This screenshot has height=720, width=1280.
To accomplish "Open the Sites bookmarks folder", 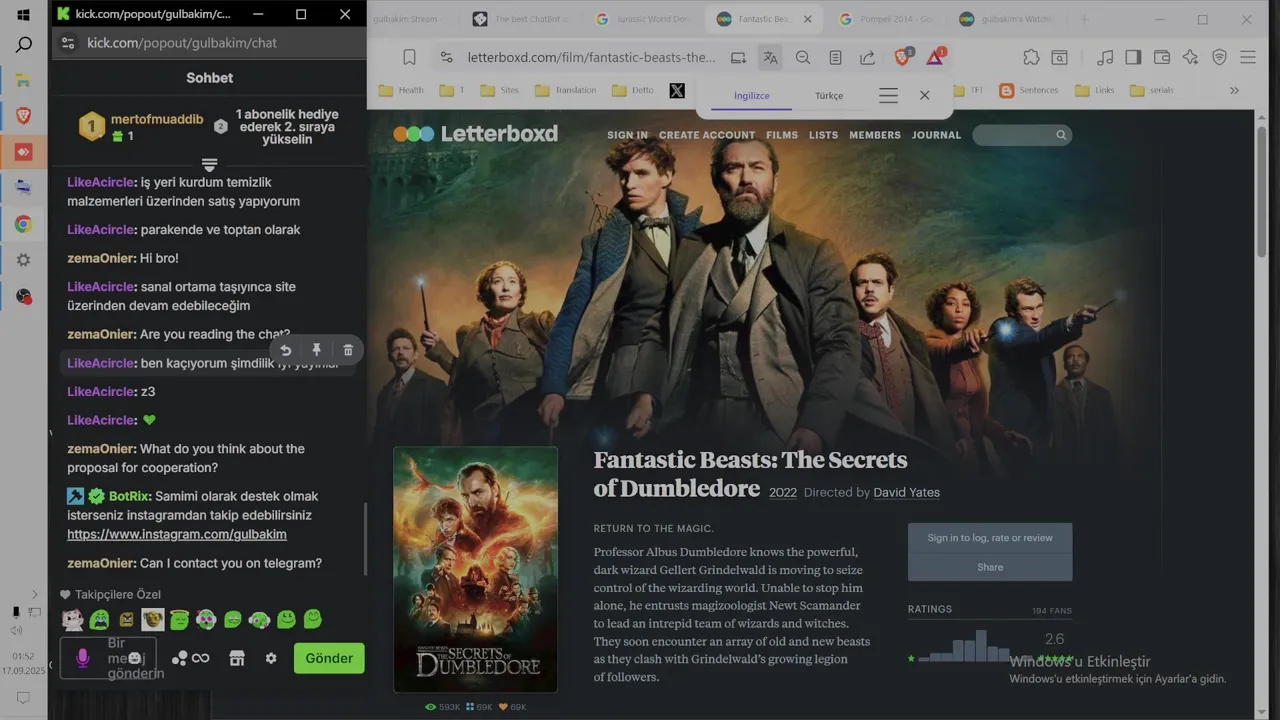I will pyautogui.click(x=500, y=90).
